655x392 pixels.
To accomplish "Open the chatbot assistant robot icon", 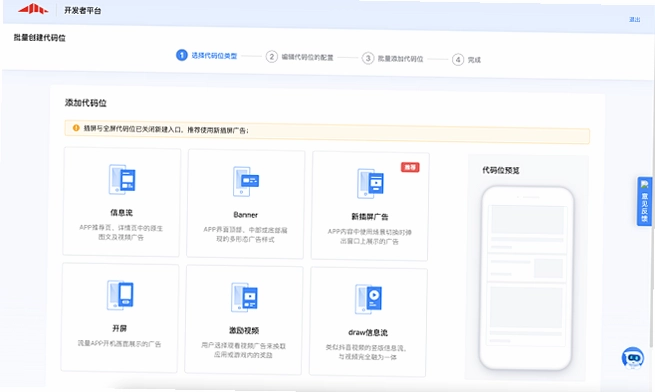I will (x=633, y=358).
